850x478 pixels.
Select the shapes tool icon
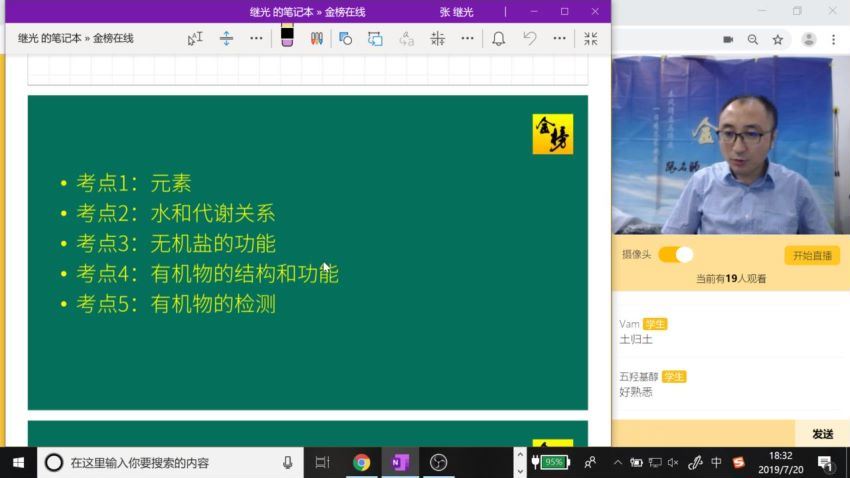point(345,38)
